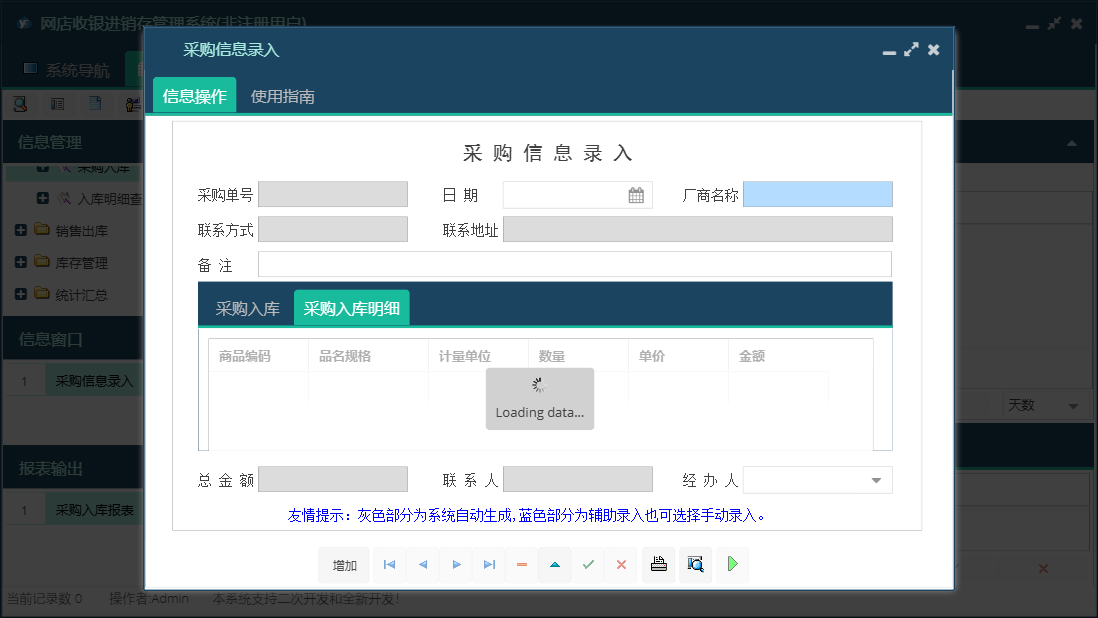The height and width of the screenshot is (618, 1098).
Task: Go to previous record arrow icon
Action: [422, 565]
